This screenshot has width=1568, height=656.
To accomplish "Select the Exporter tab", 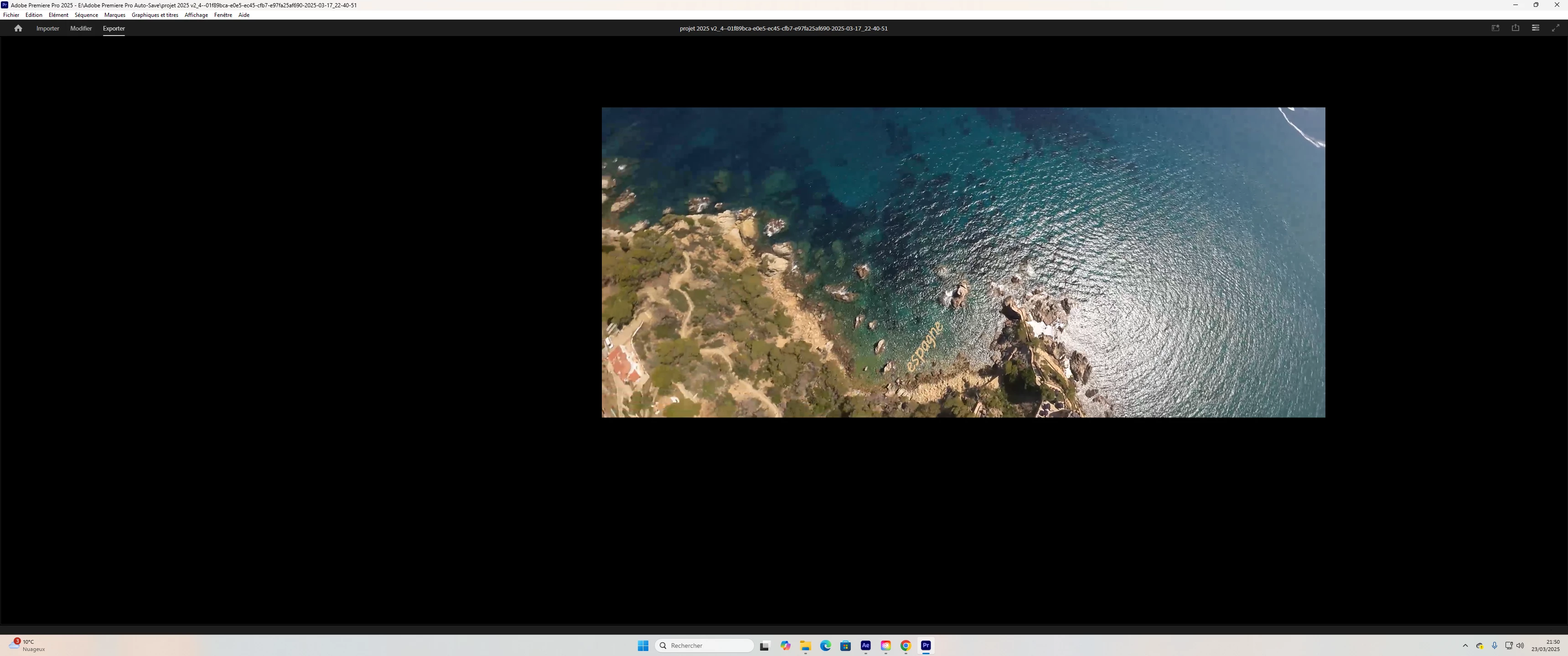I will (x=114, y=29).
